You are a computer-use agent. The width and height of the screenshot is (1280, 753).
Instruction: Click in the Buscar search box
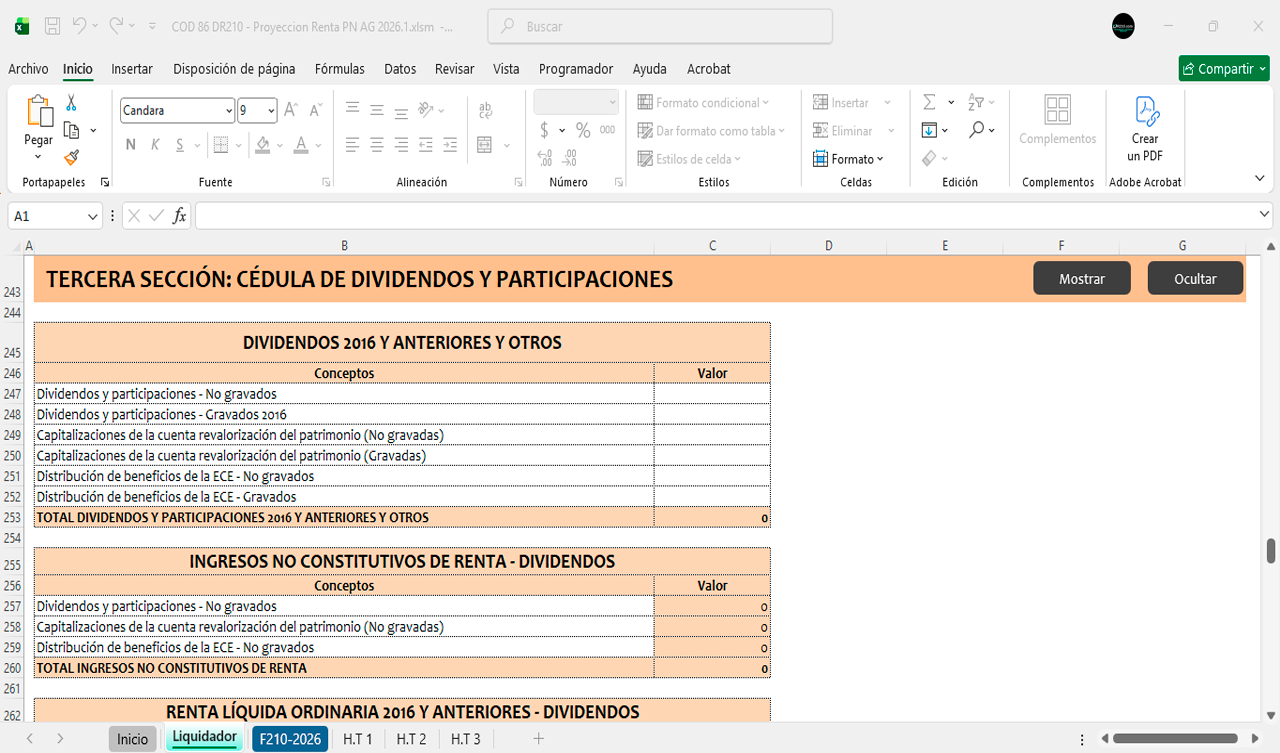point(660,27)
